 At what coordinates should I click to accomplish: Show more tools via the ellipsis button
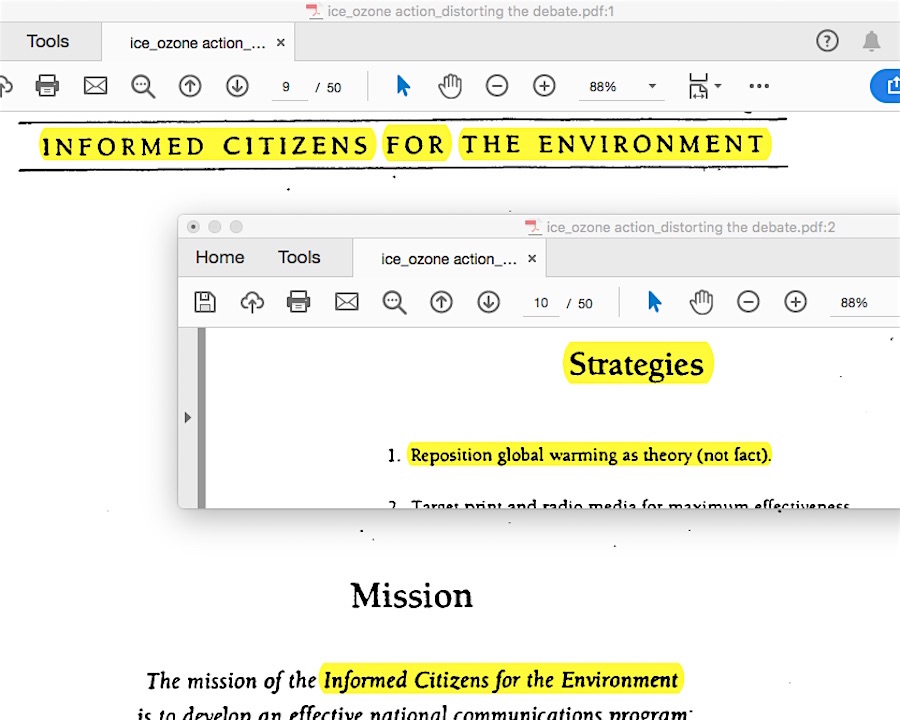click(x=759, y=87)
